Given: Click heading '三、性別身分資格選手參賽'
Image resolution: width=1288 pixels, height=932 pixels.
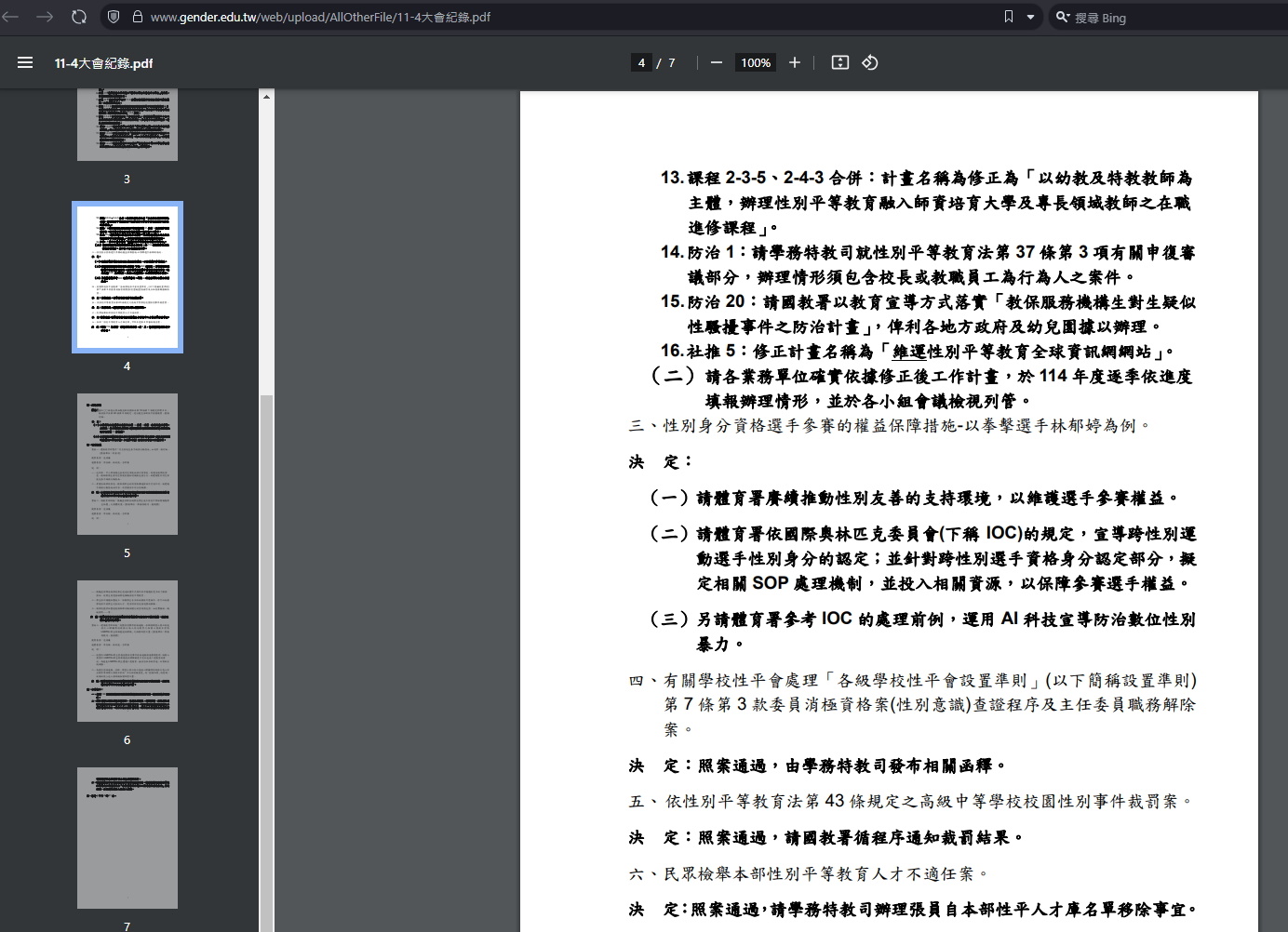Looking at the screenshot, I should [x=890, y=425].
